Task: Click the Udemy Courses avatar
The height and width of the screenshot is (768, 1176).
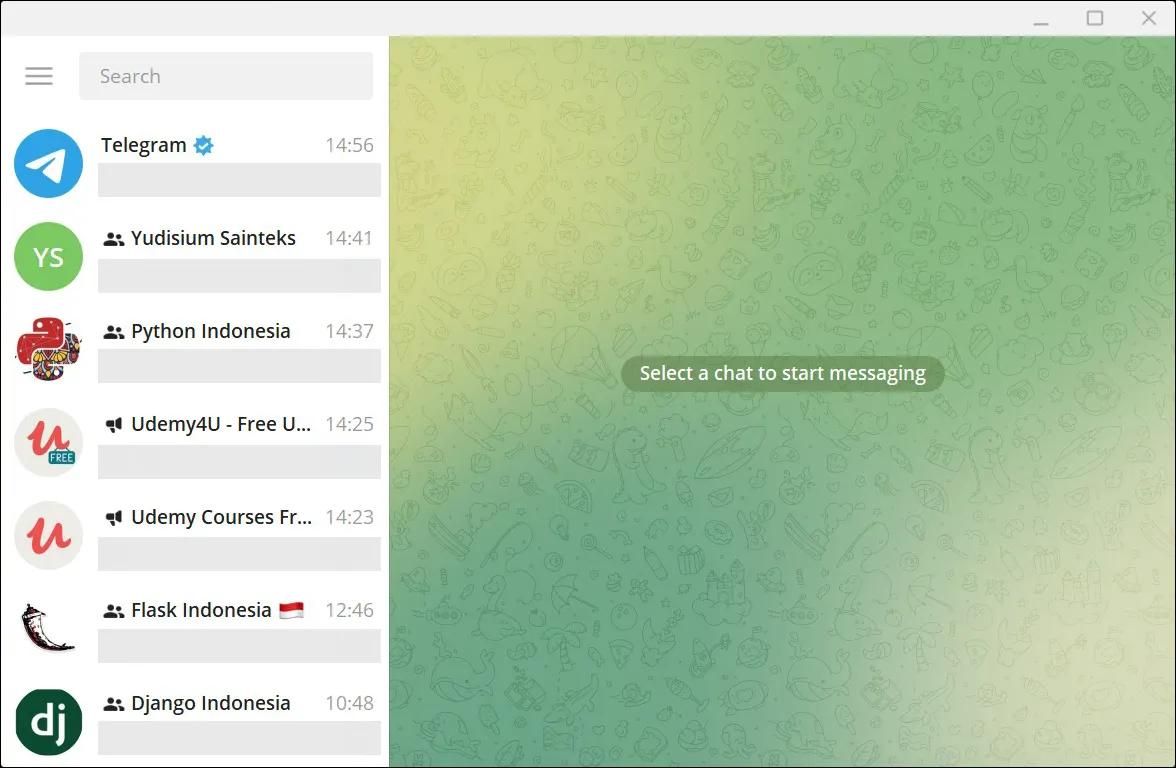Action: tap(48, 536)
